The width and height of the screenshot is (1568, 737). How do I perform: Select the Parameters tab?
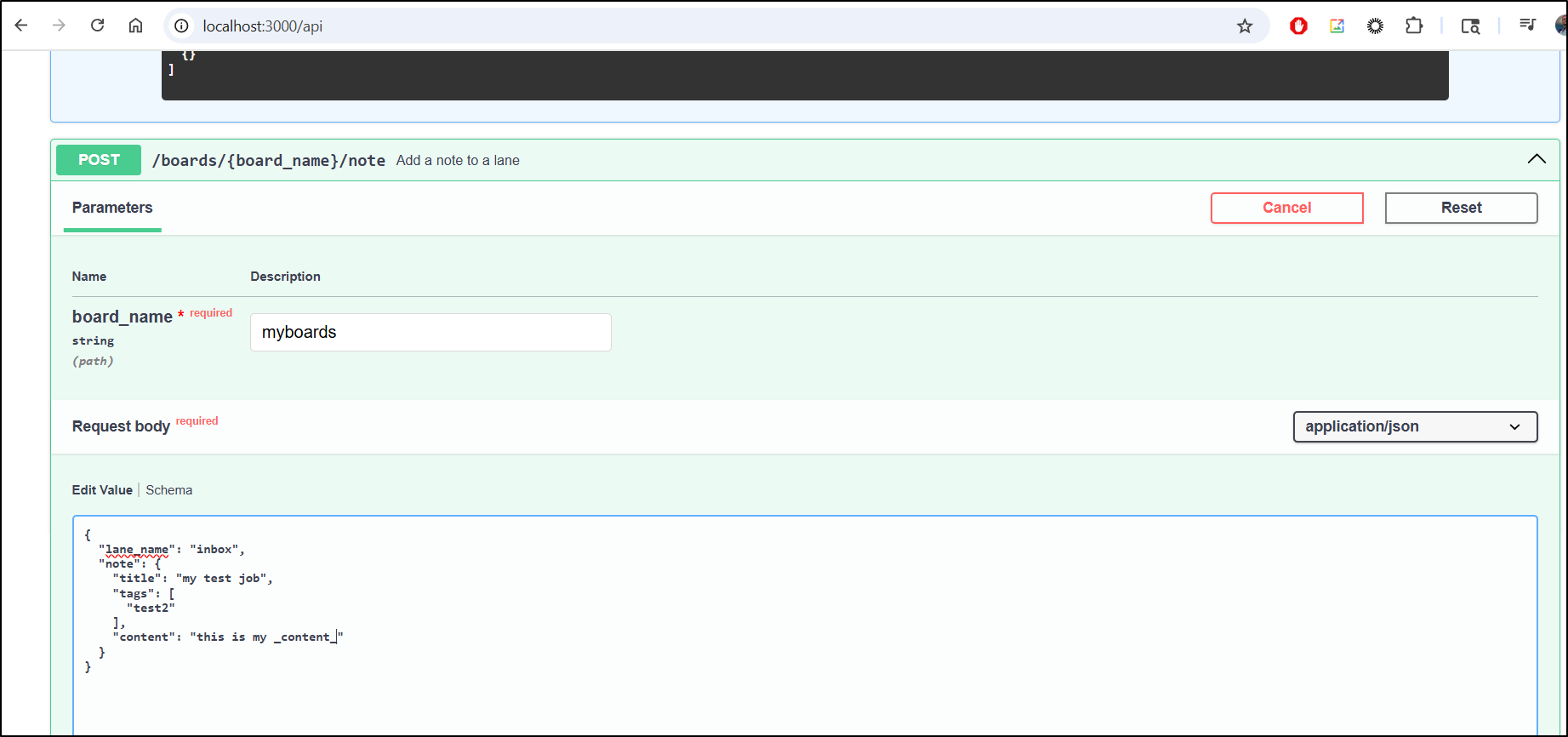(112, 208)
